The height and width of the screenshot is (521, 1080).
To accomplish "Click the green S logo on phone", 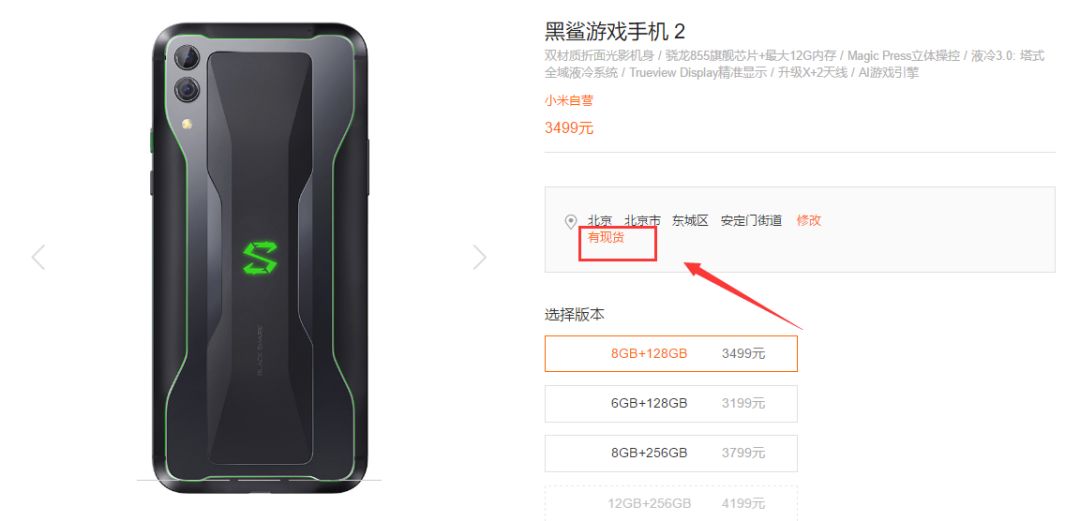I will [260, 258].
